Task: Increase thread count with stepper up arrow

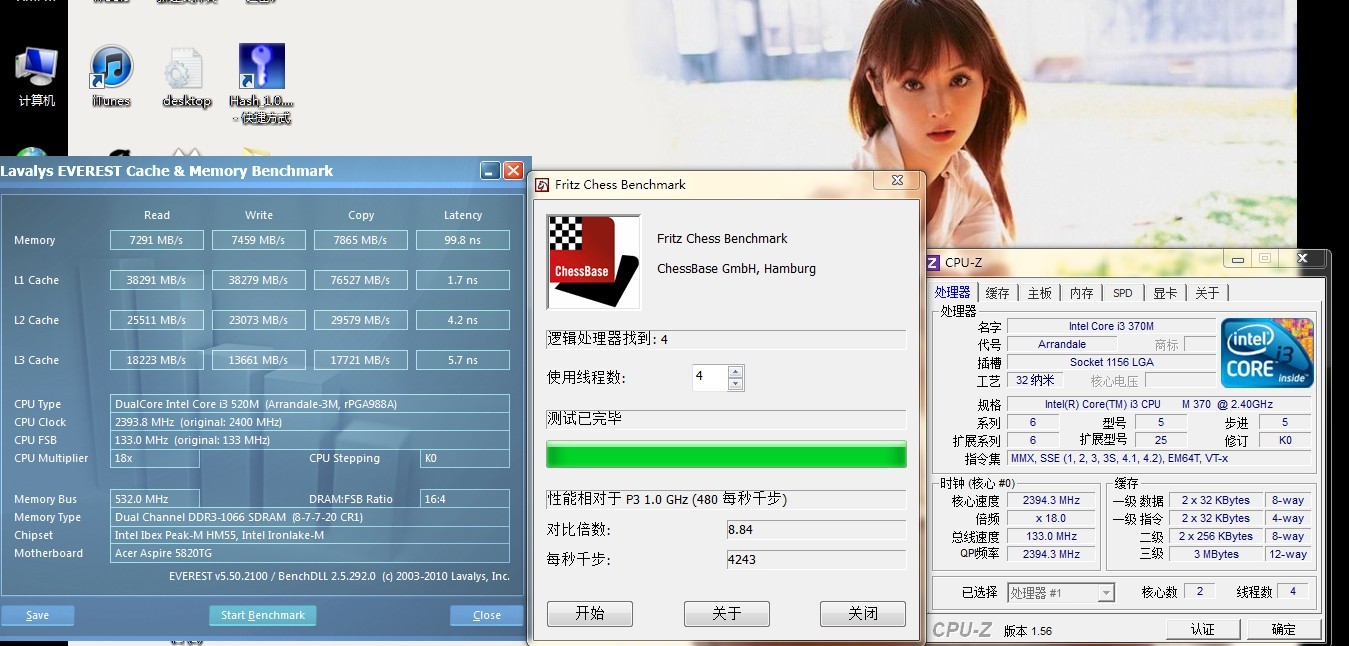Action: coord(736,372)
